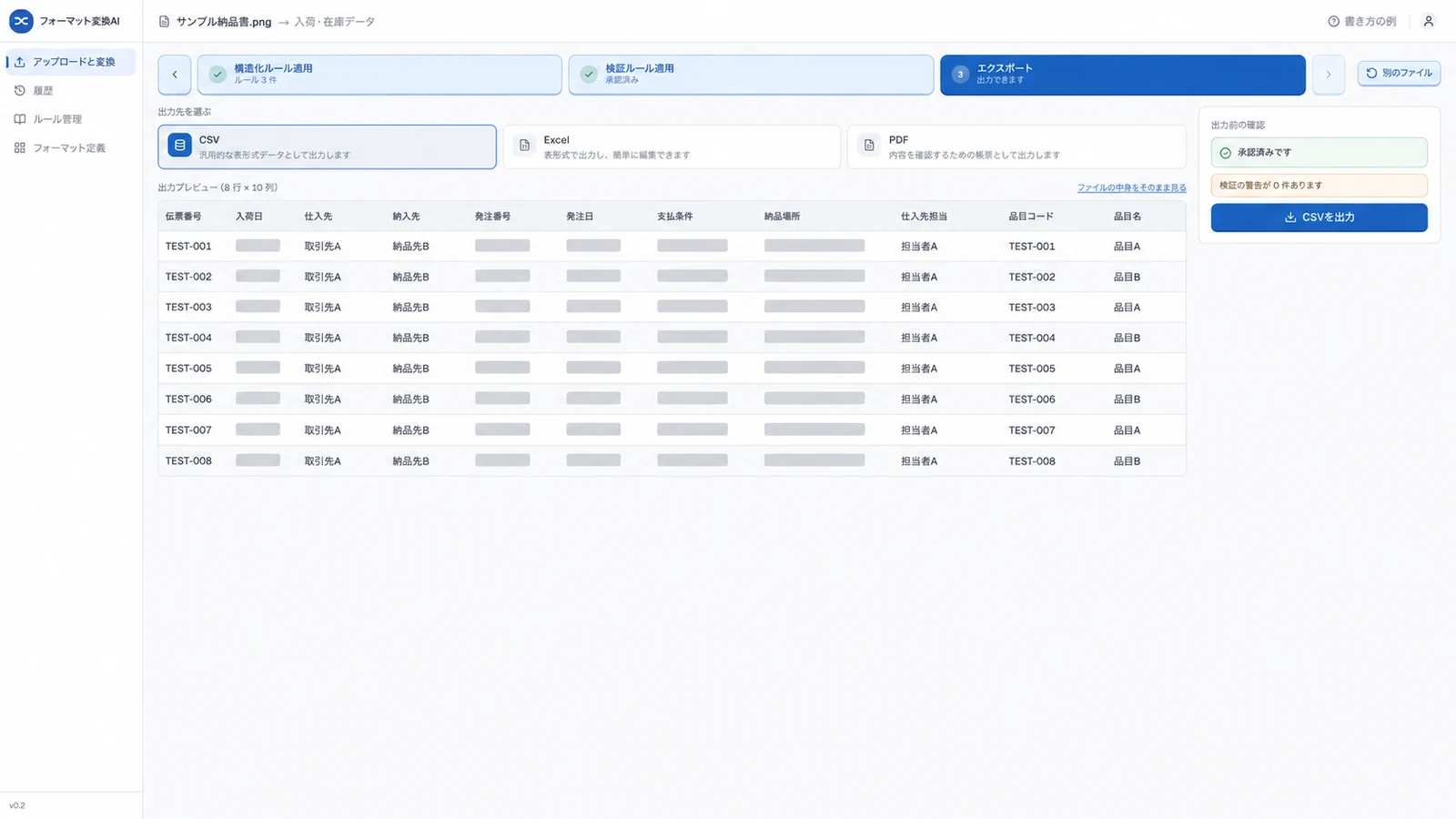Click the PDF document icon
This screenshot has width=1456, height=819.
pos(869,146)
